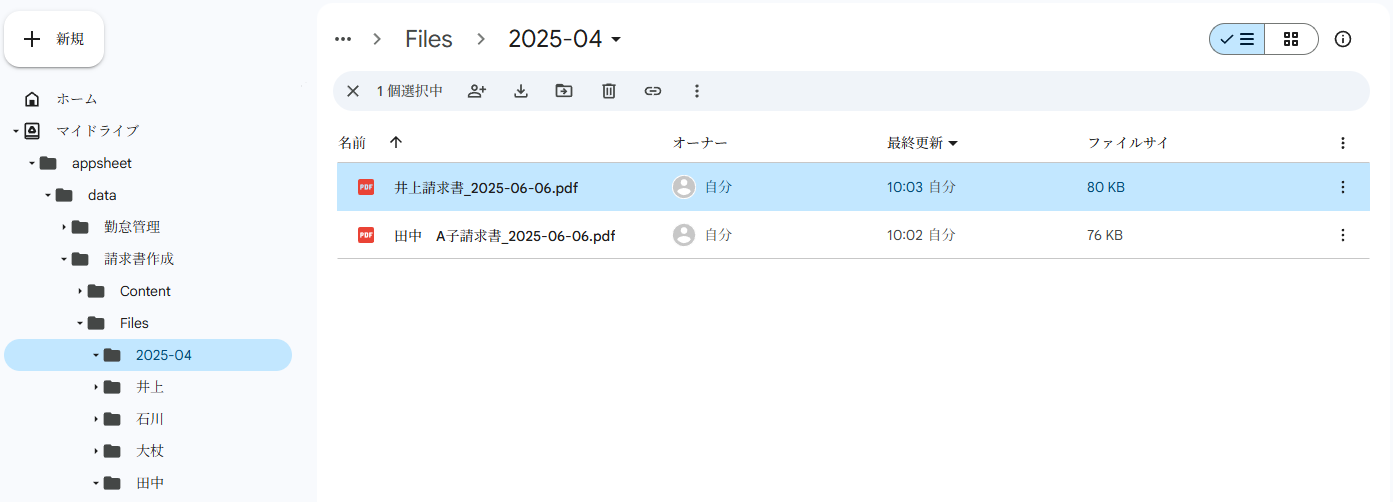Switch to grid layout view

(1291, 39)
